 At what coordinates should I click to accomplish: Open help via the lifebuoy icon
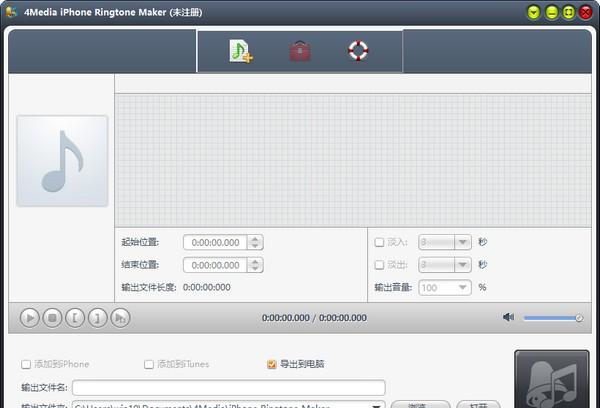(358, 51)
